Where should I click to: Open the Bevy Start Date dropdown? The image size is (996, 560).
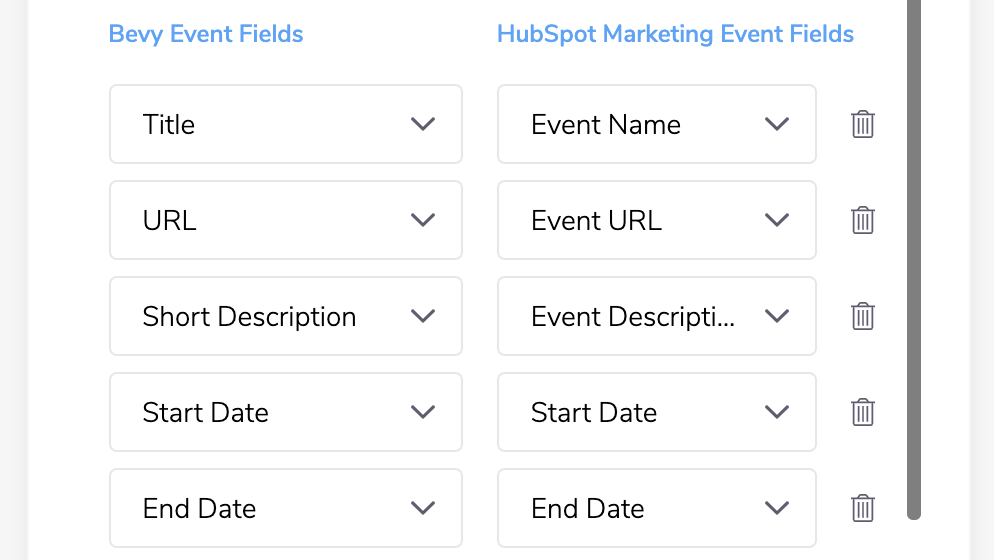(x=286, y=411)
